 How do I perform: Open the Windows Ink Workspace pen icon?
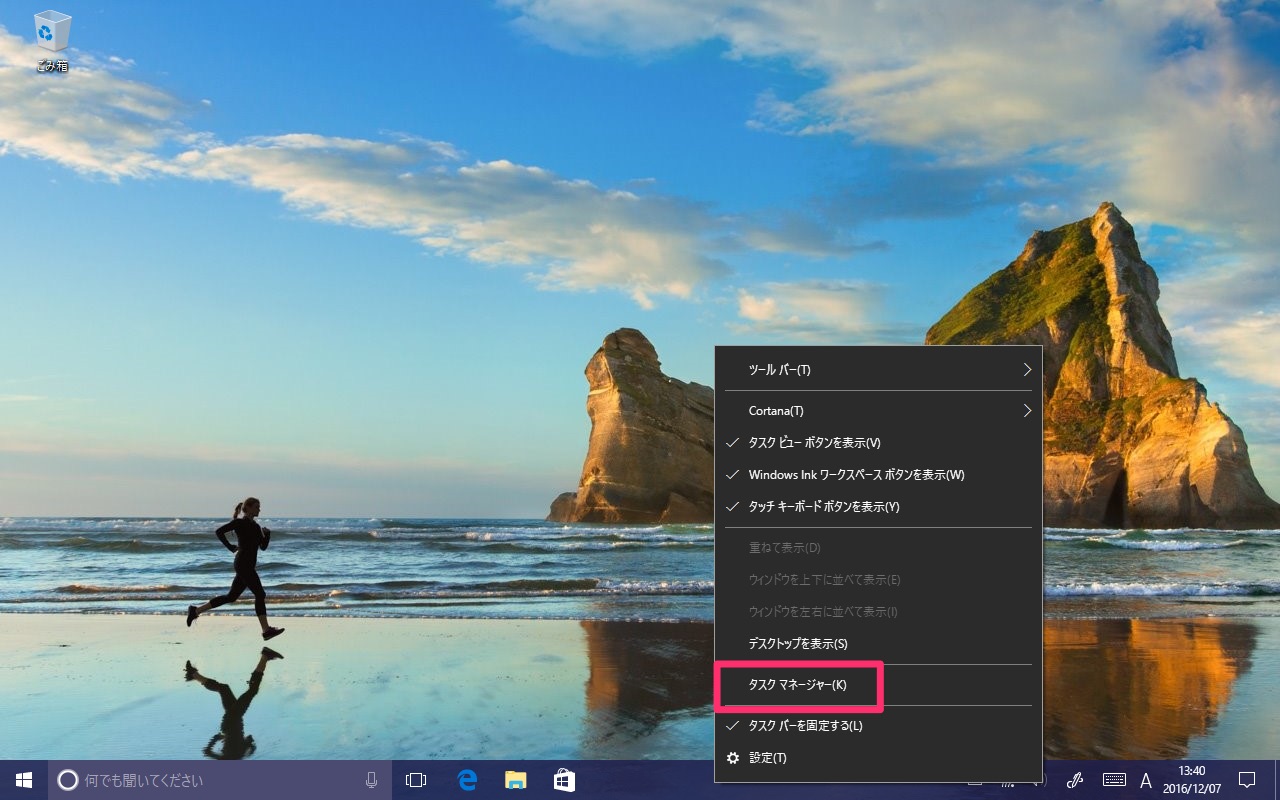(1076, 780)
